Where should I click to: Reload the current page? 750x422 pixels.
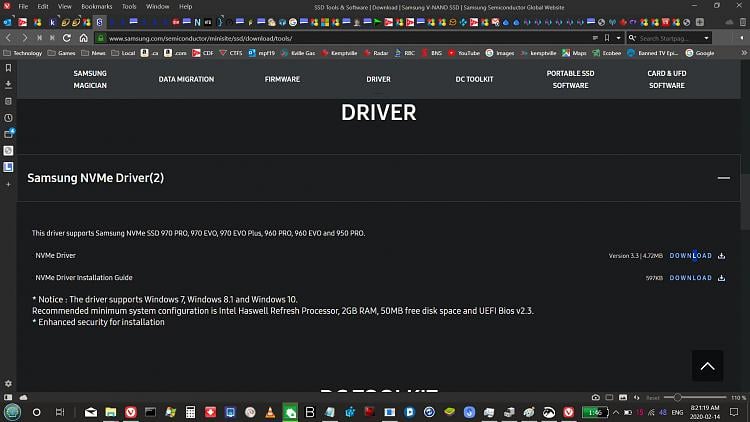(67, 38)
